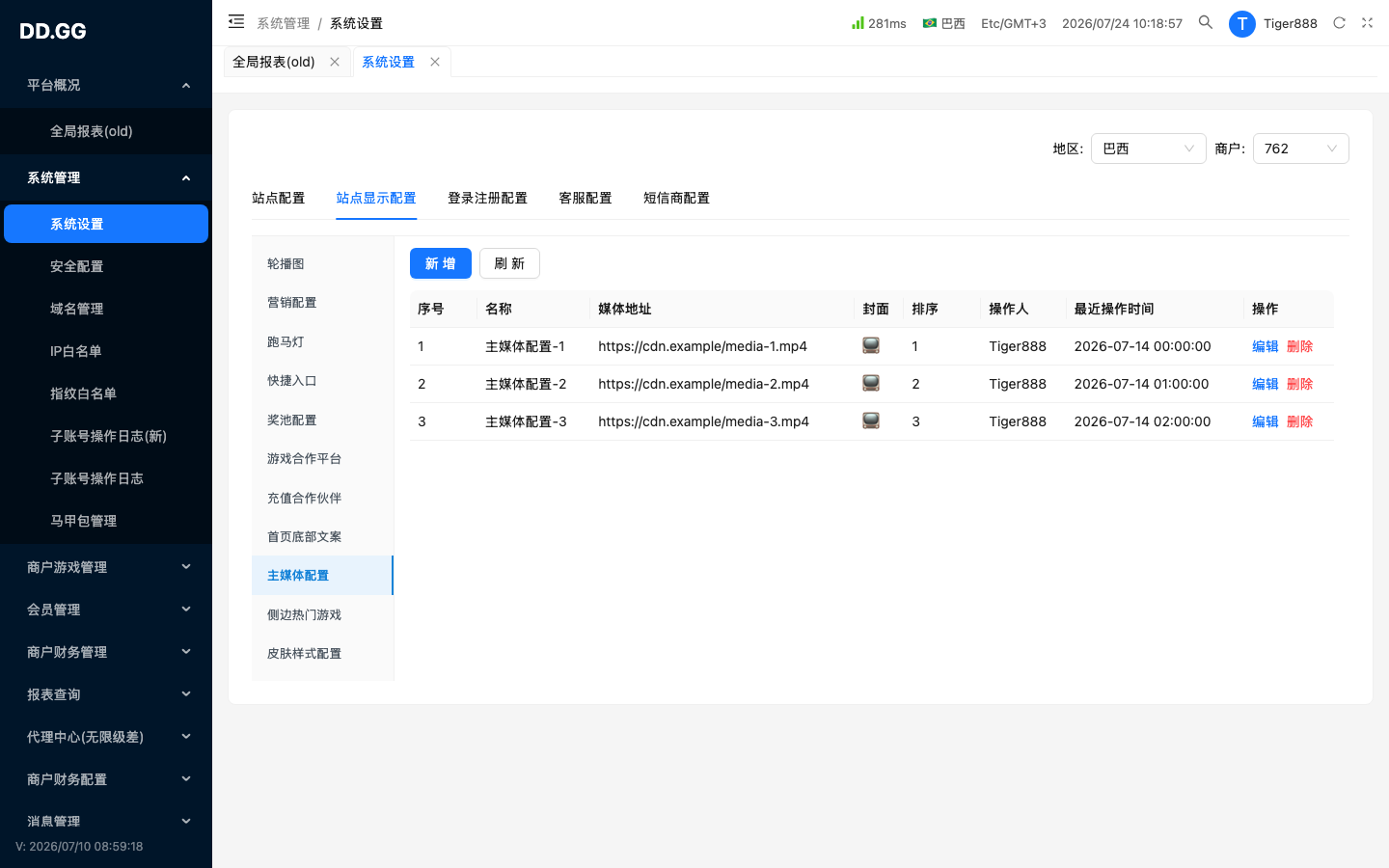Viewport: 1389px width, 868px height.
Task: Expand the 会员管理 menu
Action: (106, 610)
